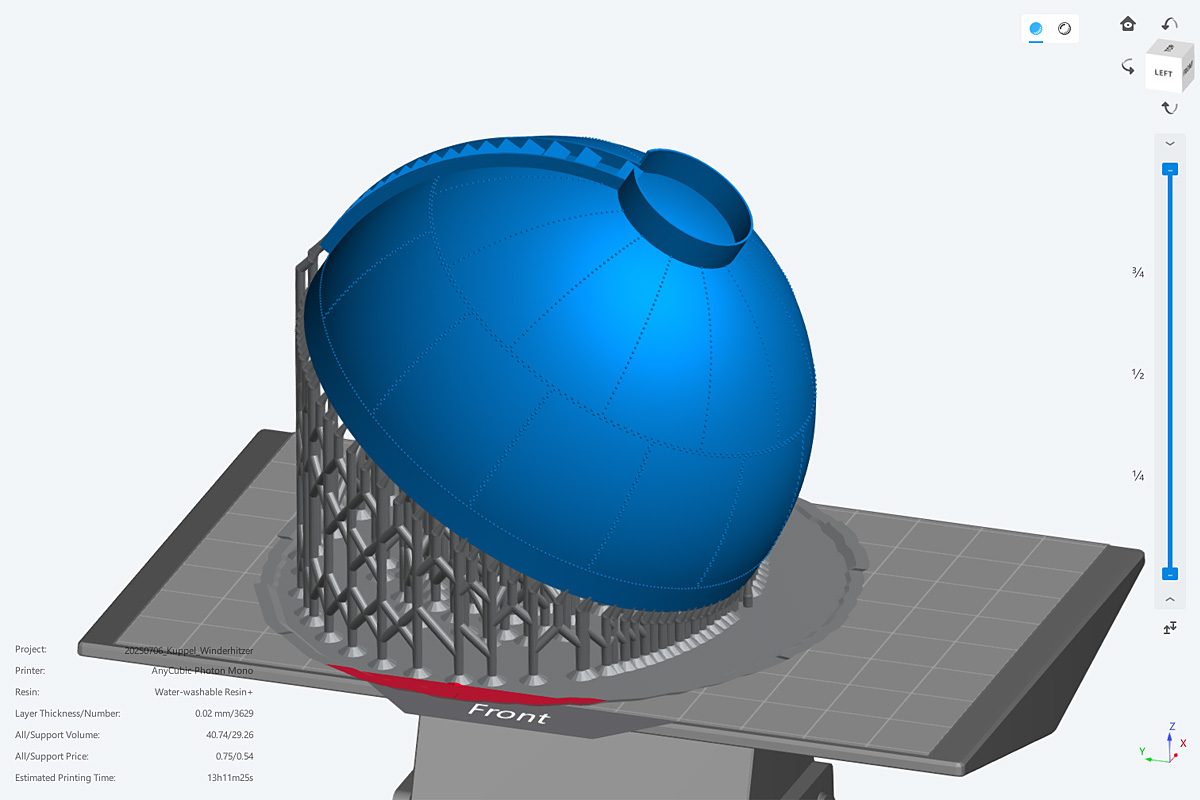Click layer clipping icon below the slider

click(x=1169, y=627)
